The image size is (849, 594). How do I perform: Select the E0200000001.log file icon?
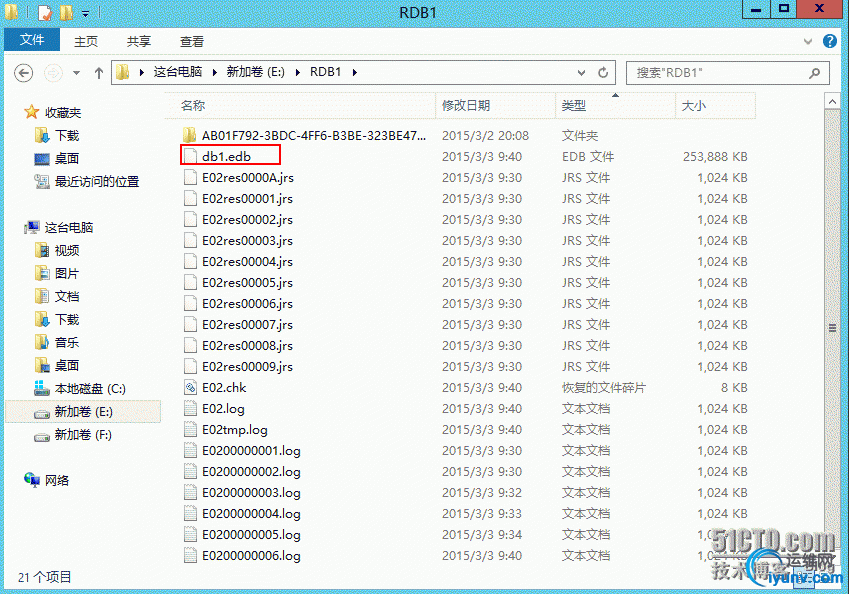click(190, 450)
